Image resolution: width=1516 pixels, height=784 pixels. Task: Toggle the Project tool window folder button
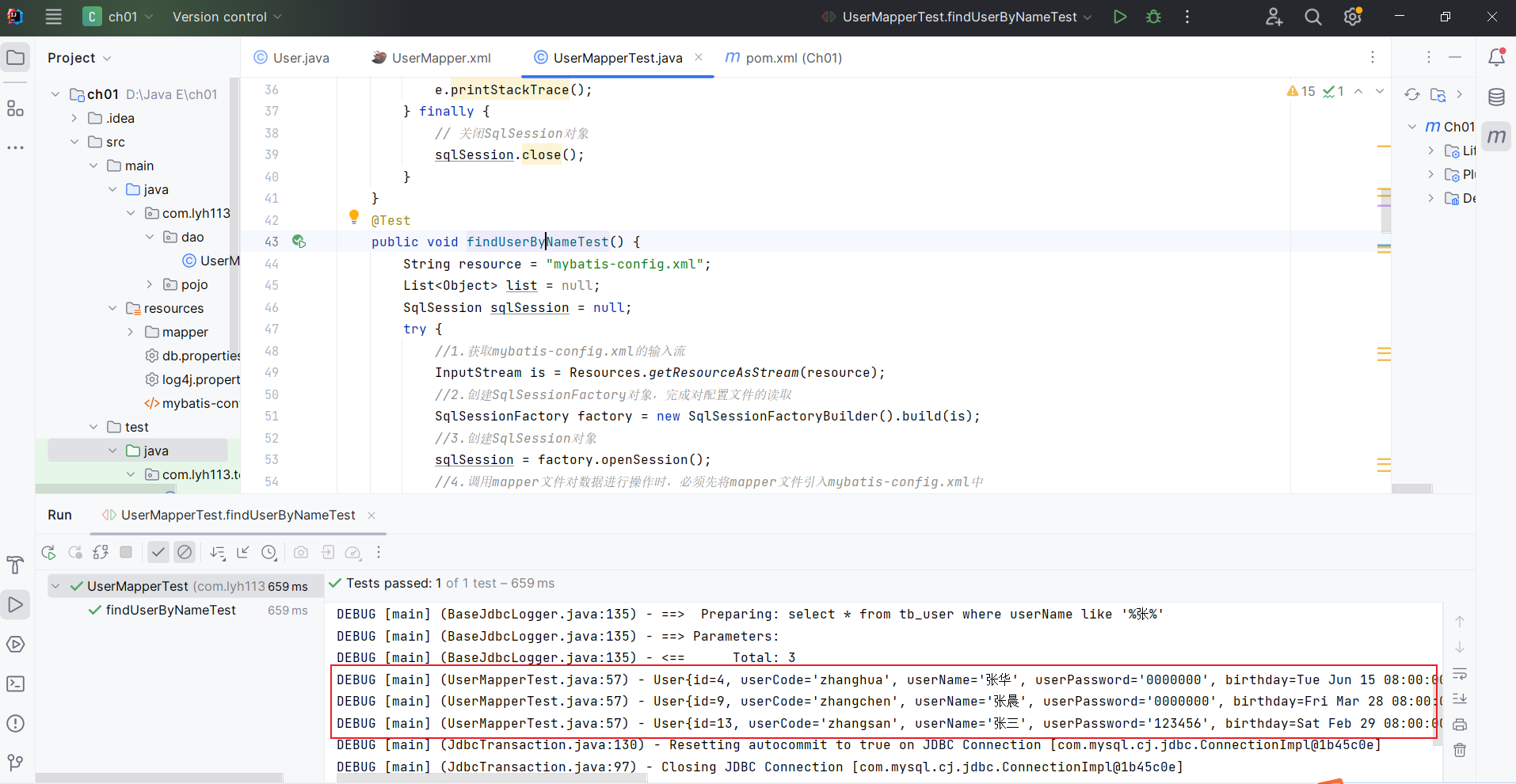[x=15, y=57]
